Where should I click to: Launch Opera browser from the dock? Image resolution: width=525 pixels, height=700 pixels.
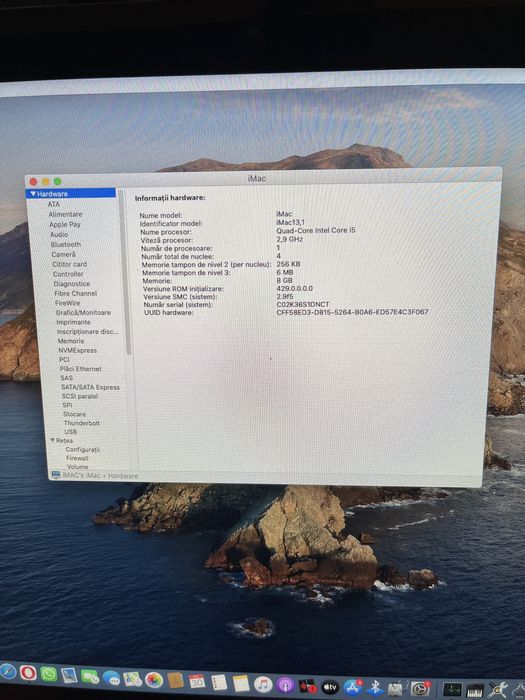[x=28, y=672]
